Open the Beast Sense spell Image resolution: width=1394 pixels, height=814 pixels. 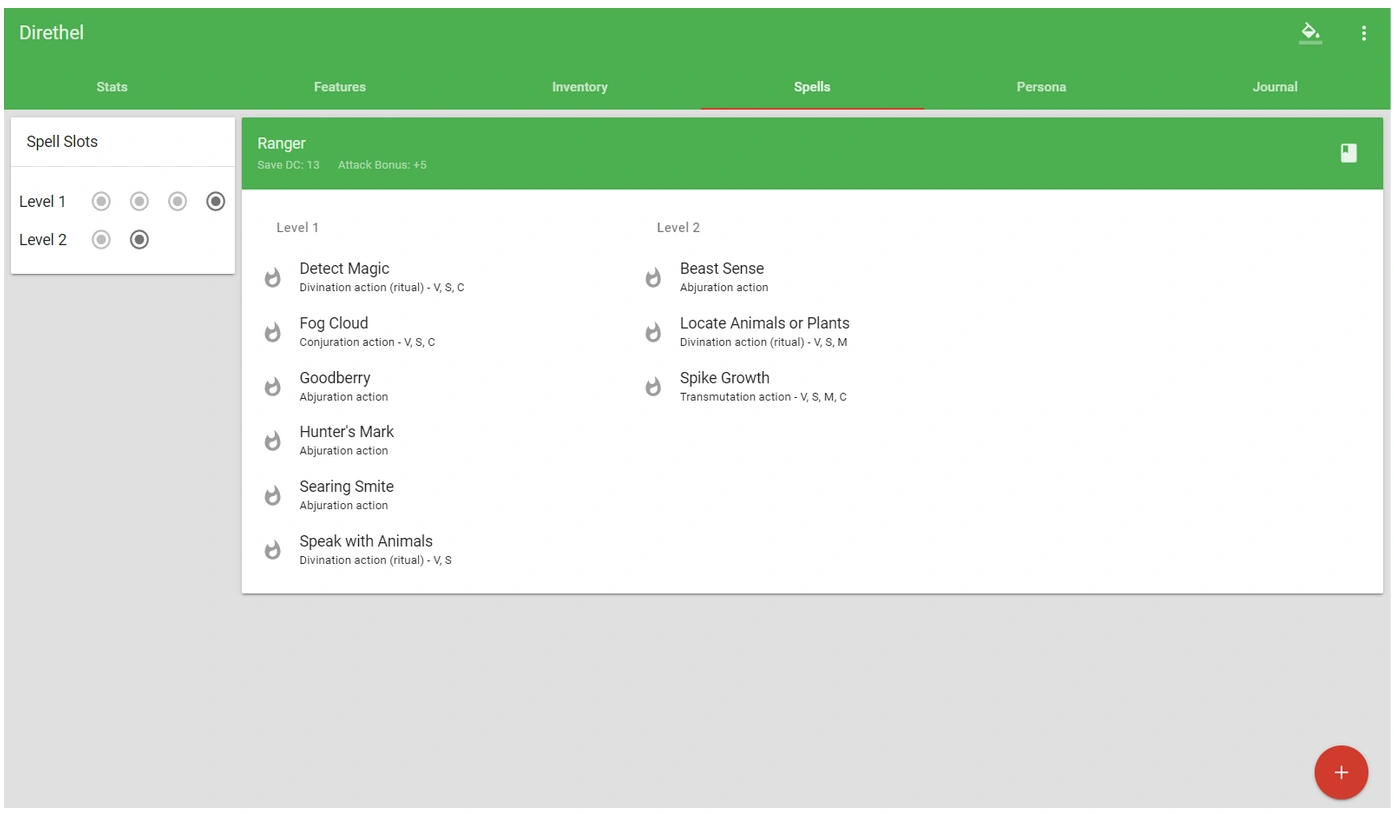[x=724, y=277]
